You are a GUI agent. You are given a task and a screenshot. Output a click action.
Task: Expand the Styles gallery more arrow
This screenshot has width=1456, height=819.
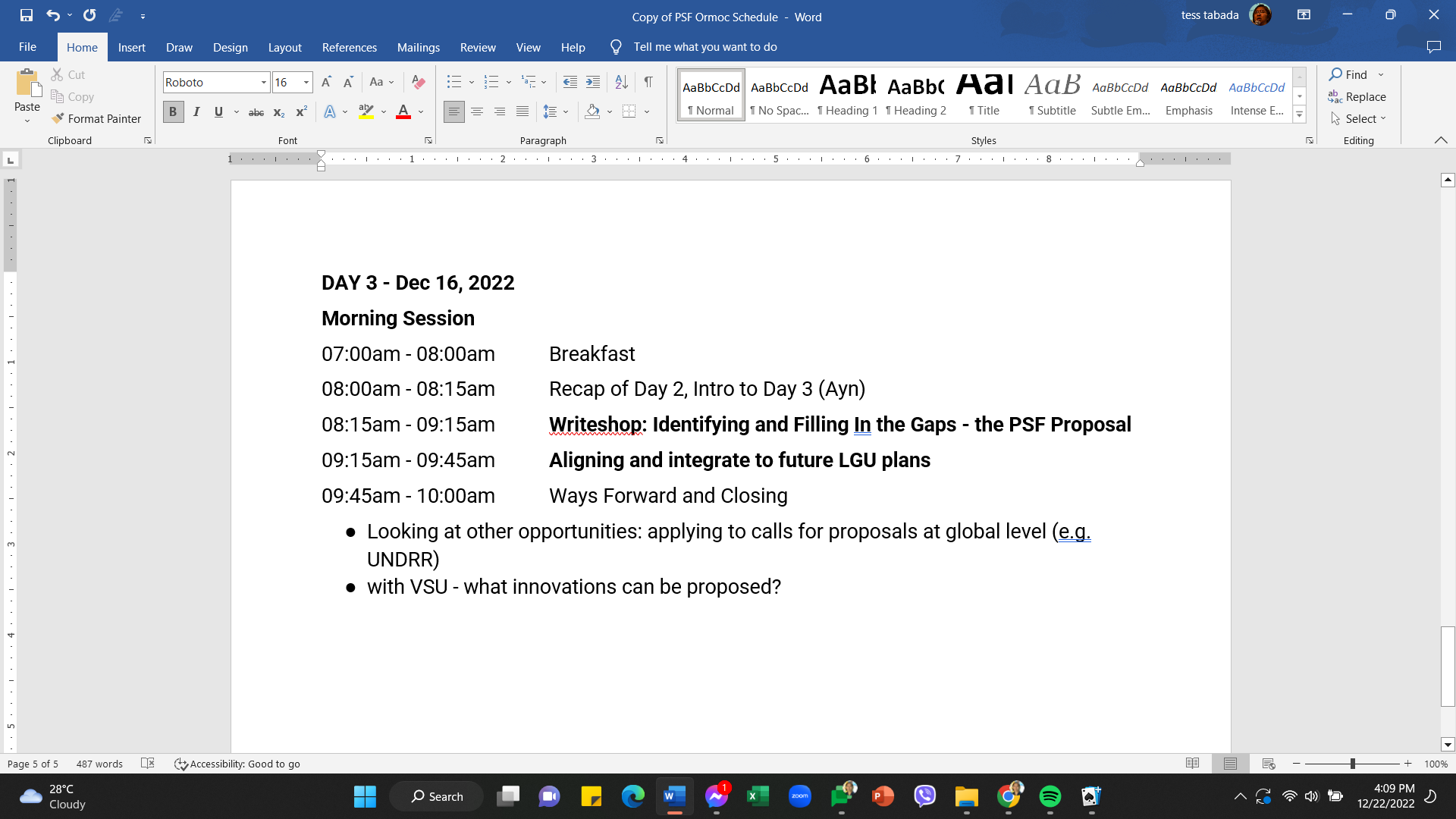click(1299, 115)
